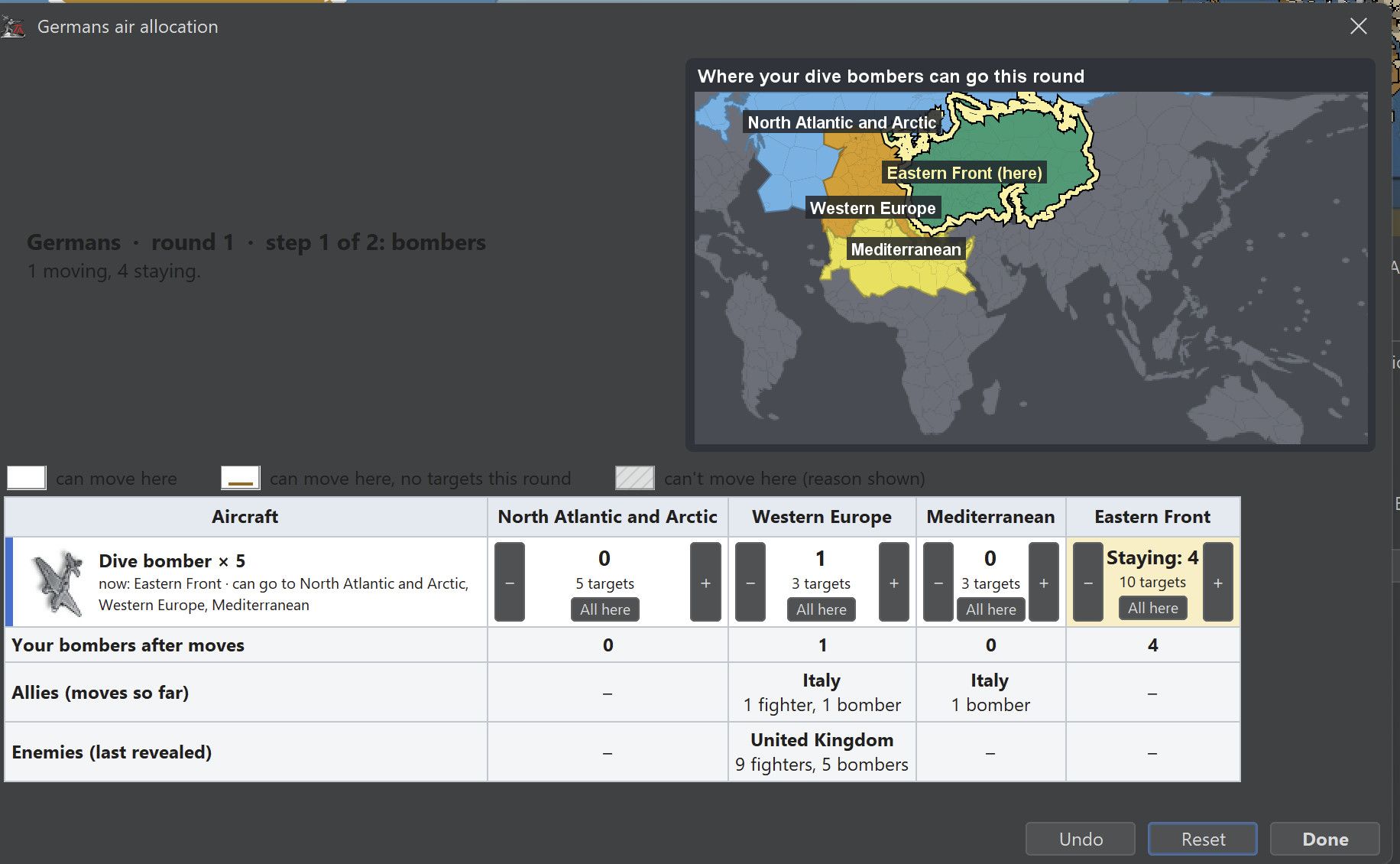
Task: Click the dive bomber aircraft icon
Action: (57, 583)
